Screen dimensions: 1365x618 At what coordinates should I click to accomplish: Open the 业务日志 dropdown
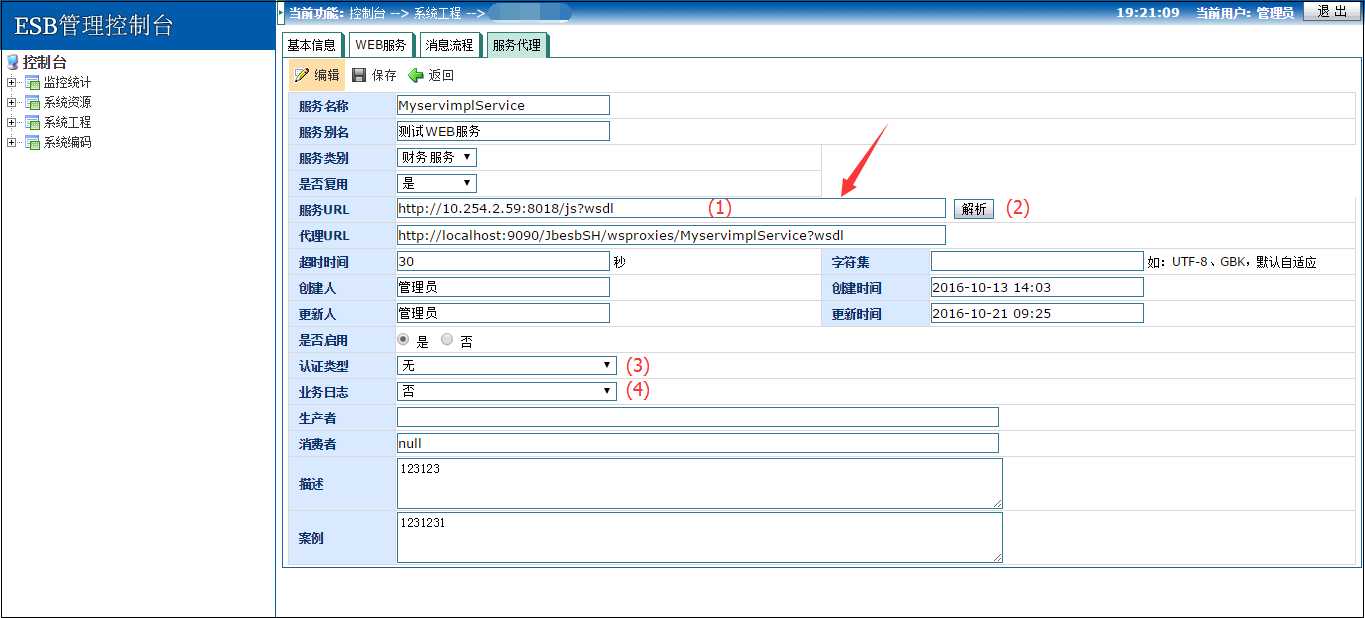[x=507, y=391]
